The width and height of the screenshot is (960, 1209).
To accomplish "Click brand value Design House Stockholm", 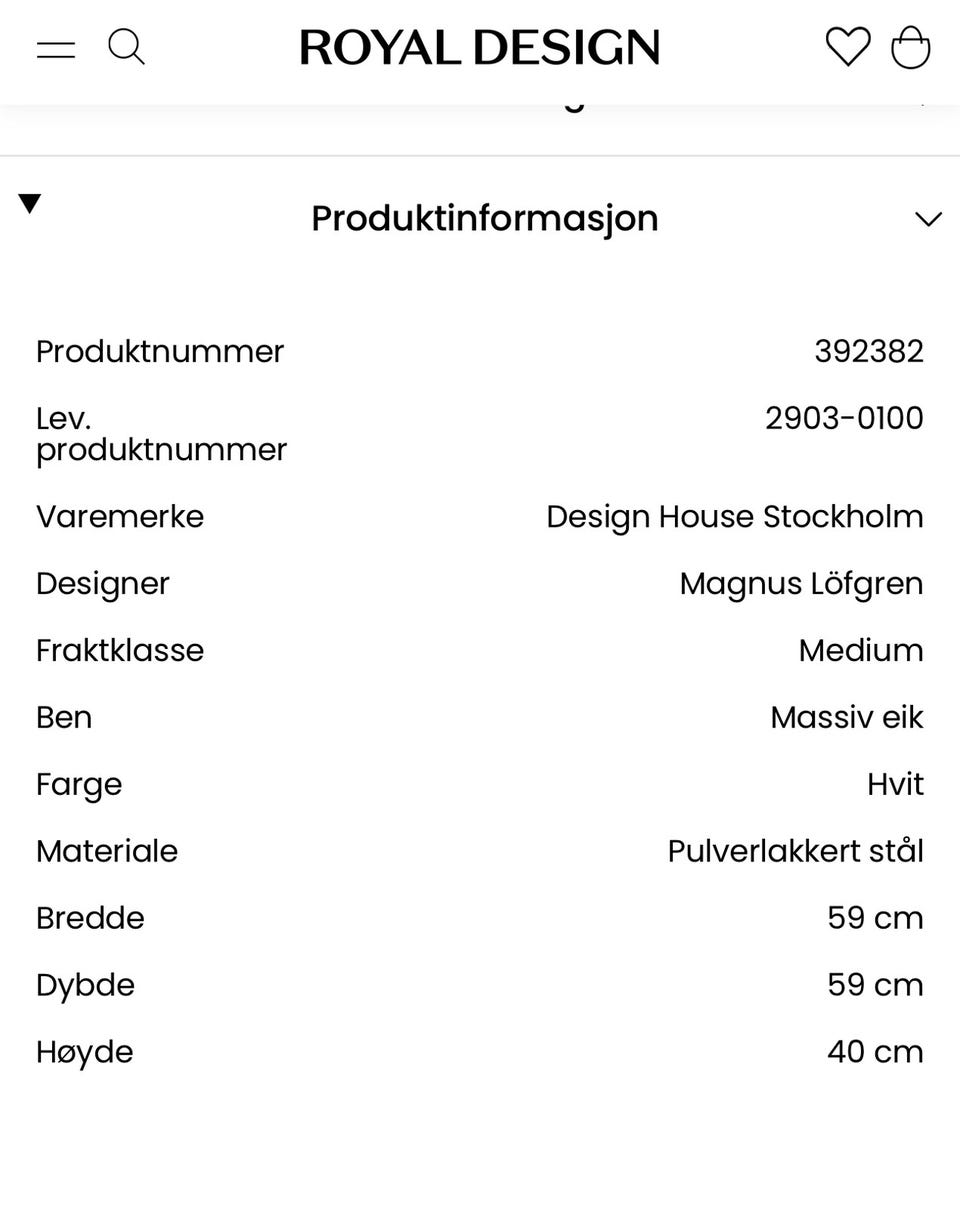I will tap(734, 517).
